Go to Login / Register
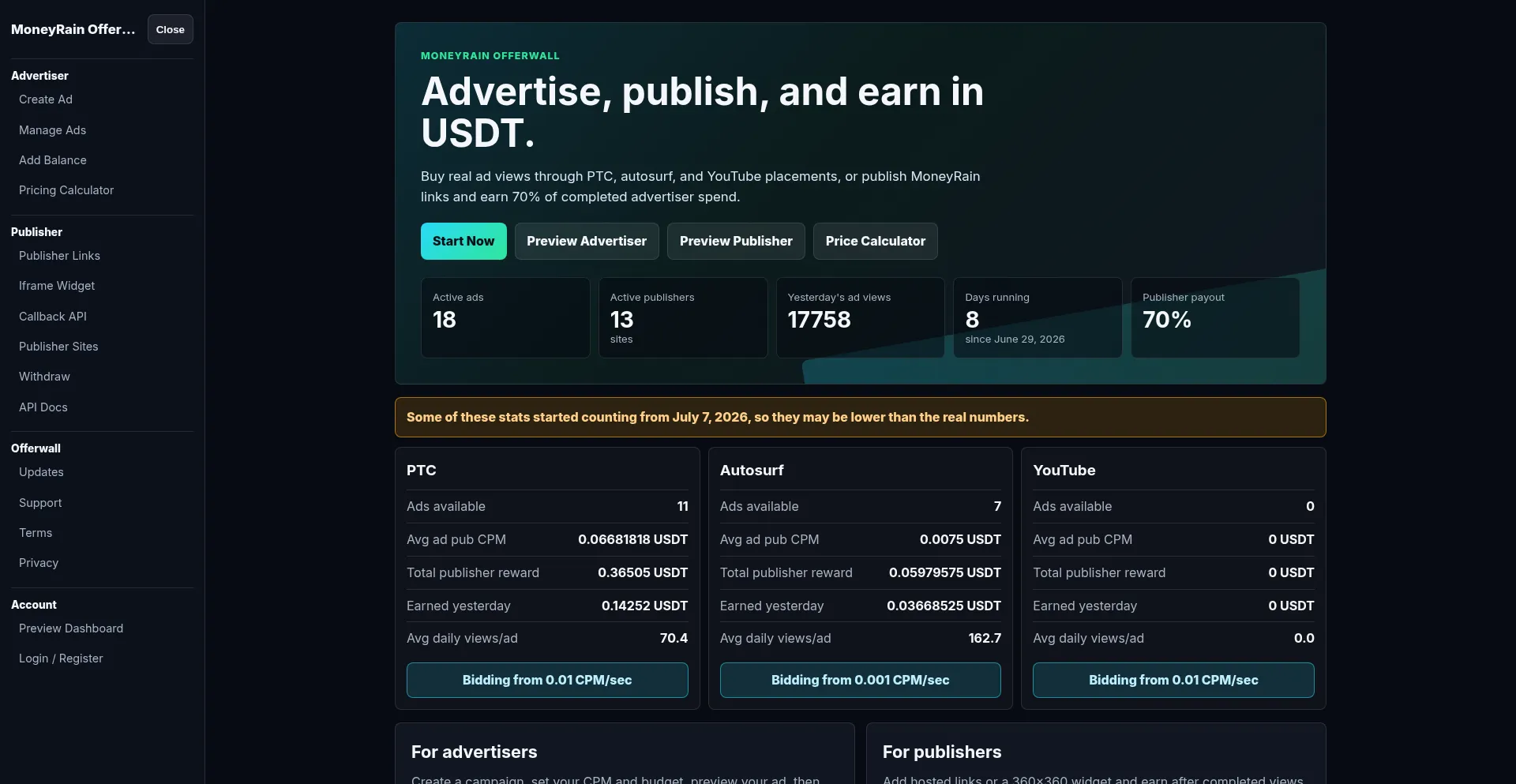Screen dimensions: 1516x784 coord(61,658)
